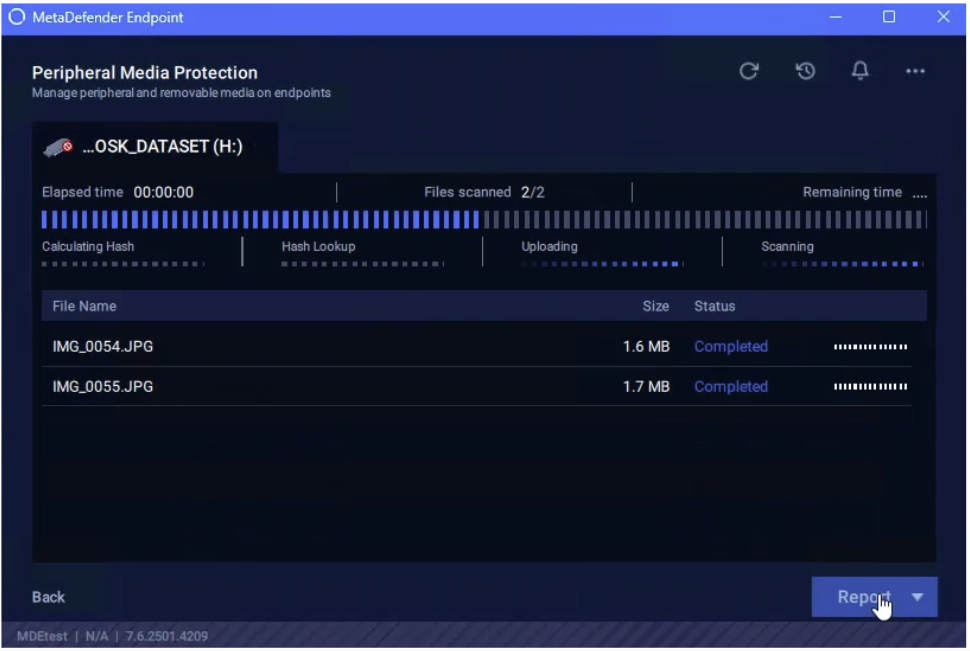
Task: Select the OSK_DATASET (H:) drive tab
Action: pos(155,147)
